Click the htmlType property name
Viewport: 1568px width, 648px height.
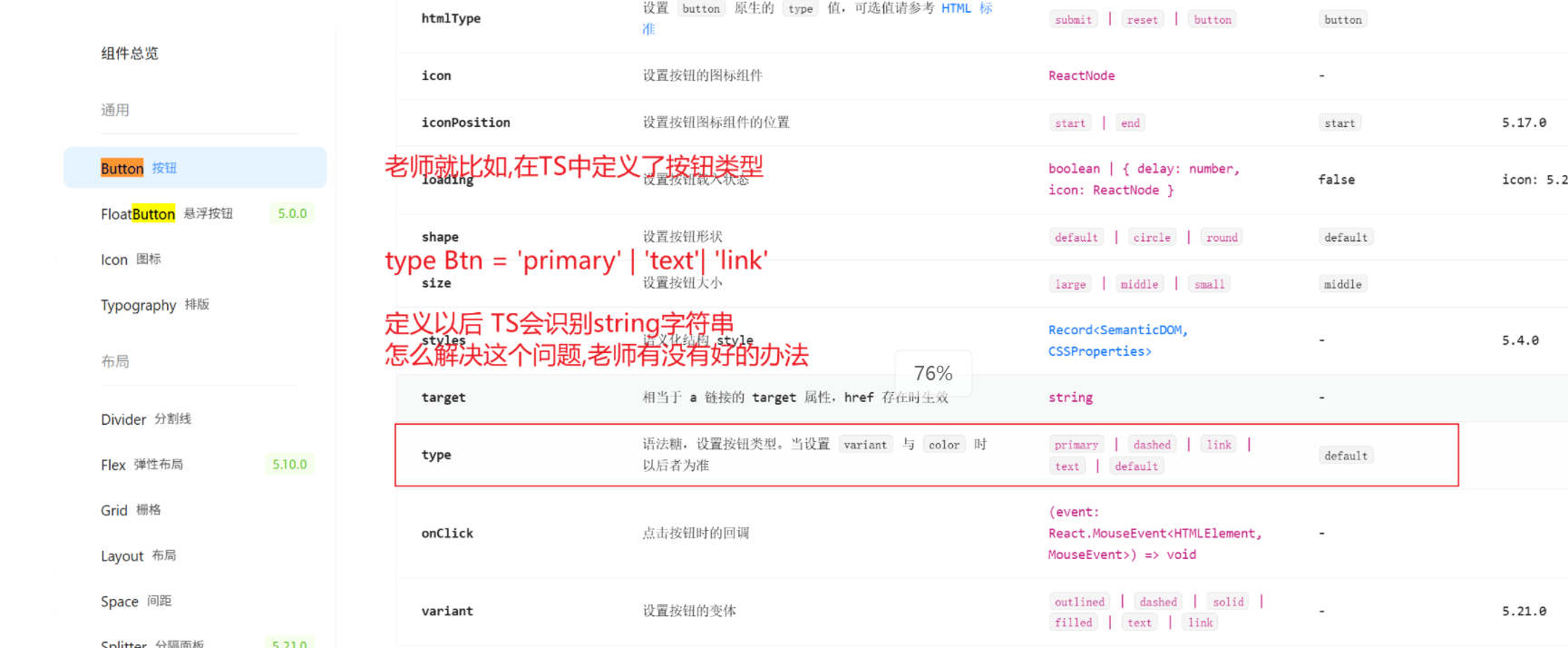click(x=451, y=18)
